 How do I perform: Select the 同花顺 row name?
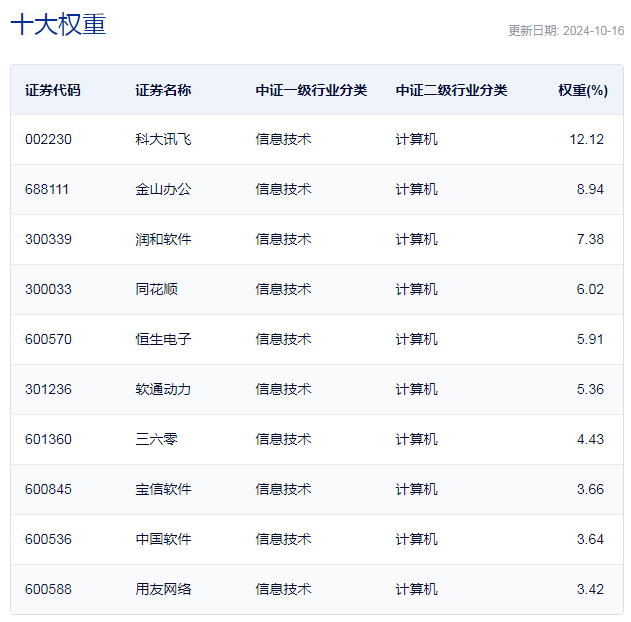coord(156,289)
